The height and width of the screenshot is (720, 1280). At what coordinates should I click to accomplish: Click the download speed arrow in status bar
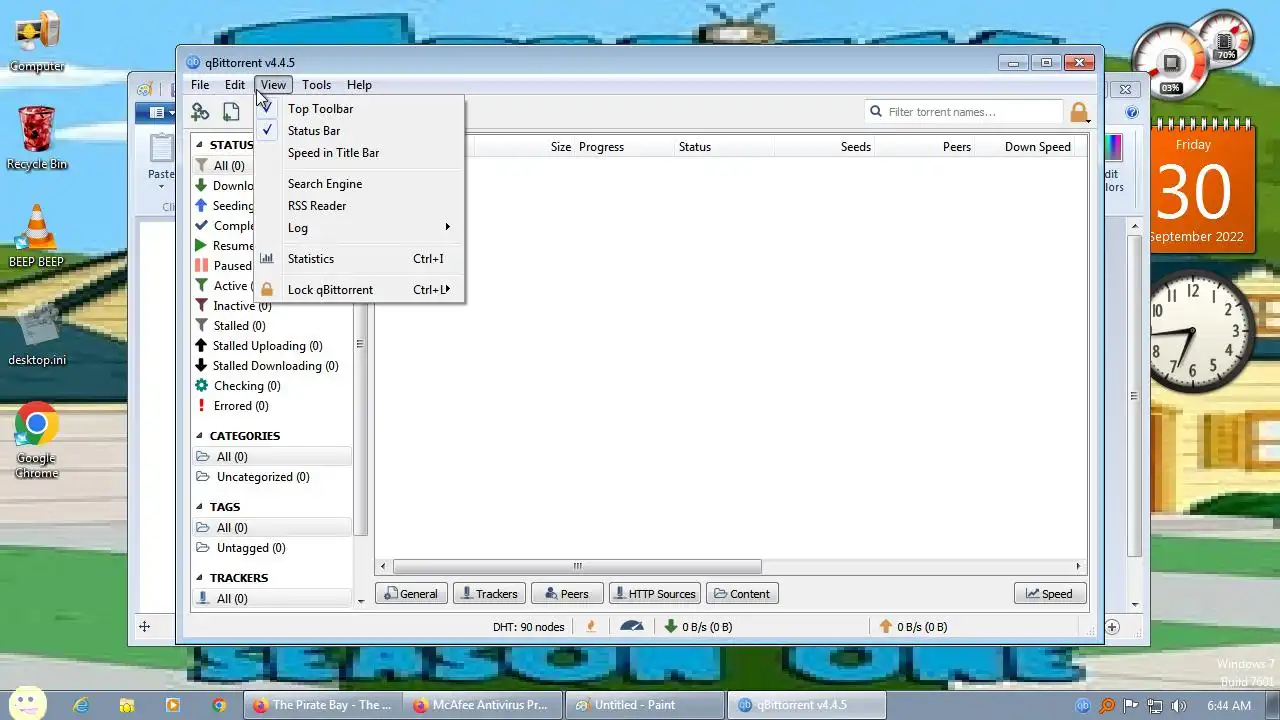point(670,627)
